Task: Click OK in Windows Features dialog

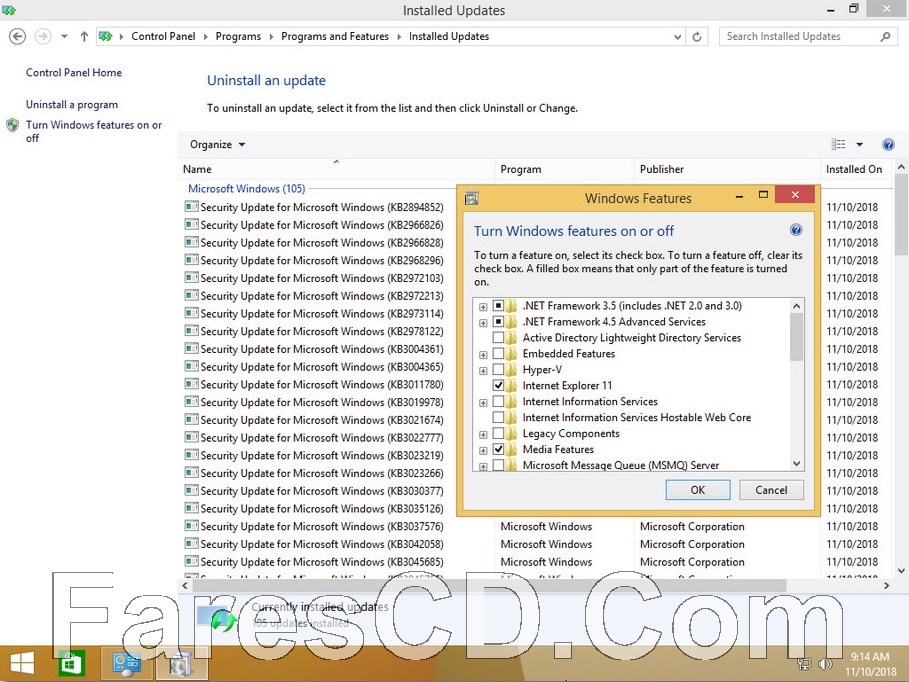Action: tap(697, 490)
